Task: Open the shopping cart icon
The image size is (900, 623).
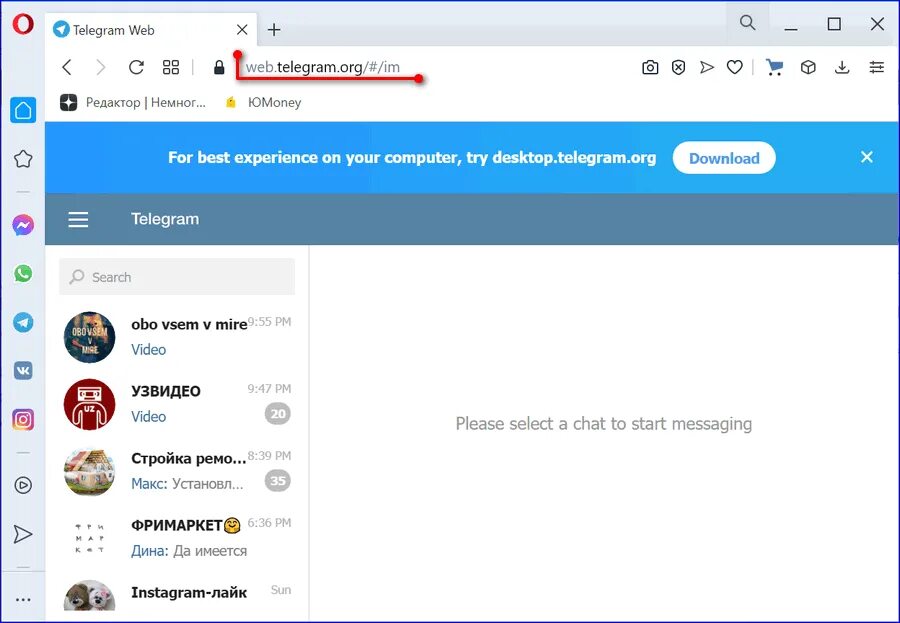Action: (774, 68)
